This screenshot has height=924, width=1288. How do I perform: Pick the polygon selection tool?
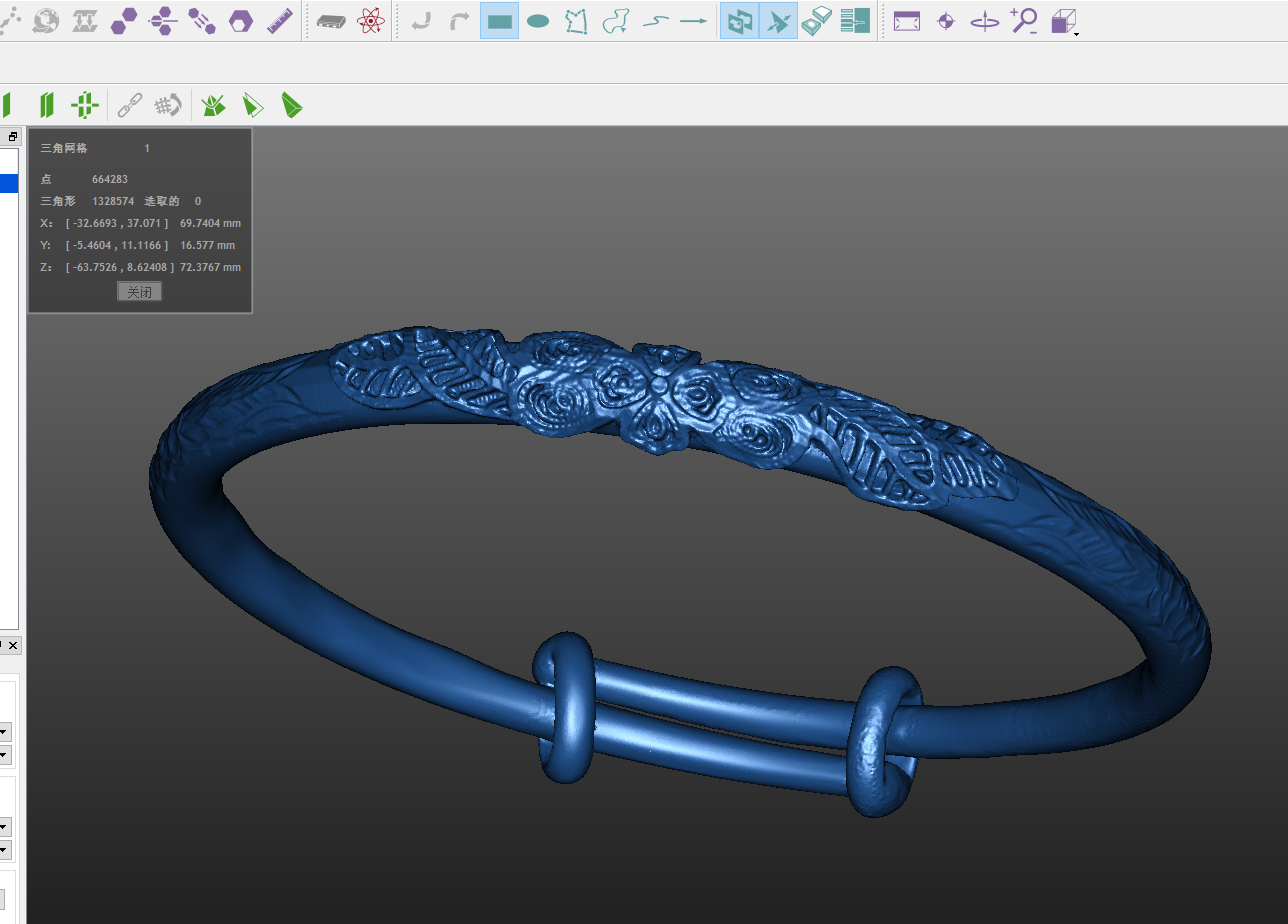[x=576, y=21]
